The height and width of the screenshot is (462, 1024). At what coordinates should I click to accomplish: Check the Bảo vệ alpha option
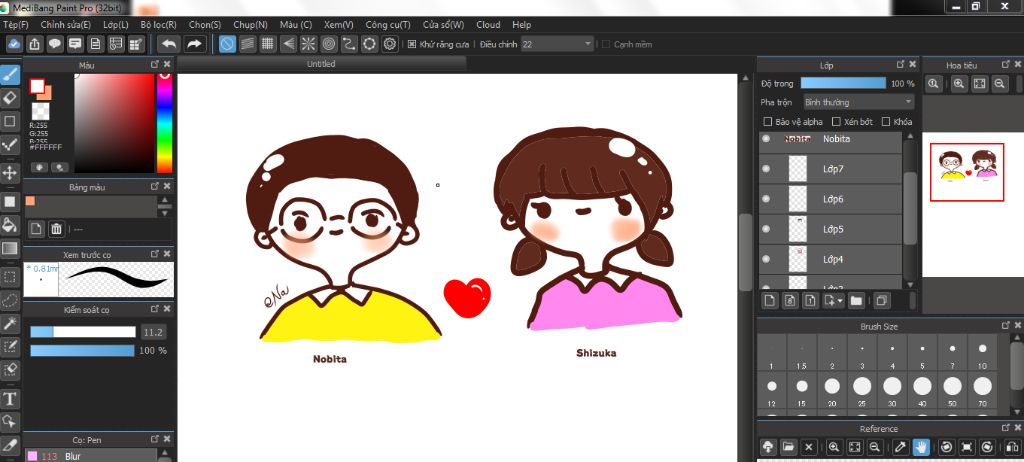click(x=768, y=122)
